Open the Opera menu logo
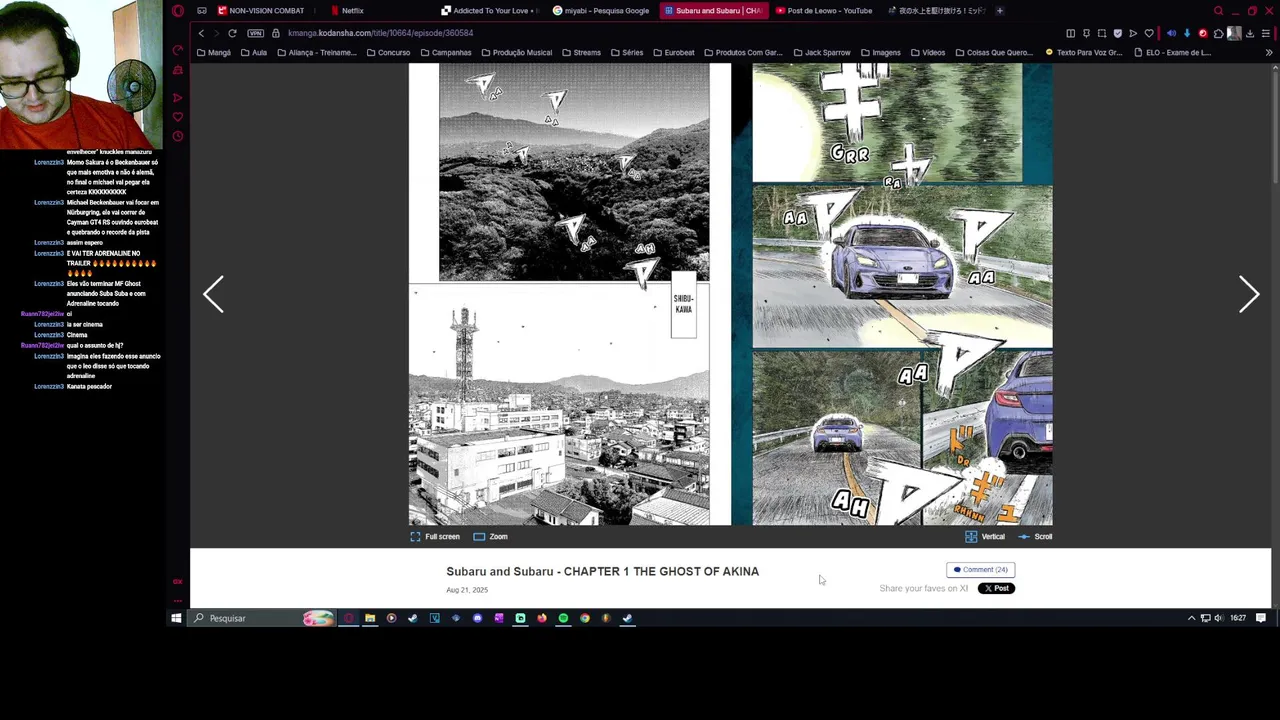 pos(178,11)
